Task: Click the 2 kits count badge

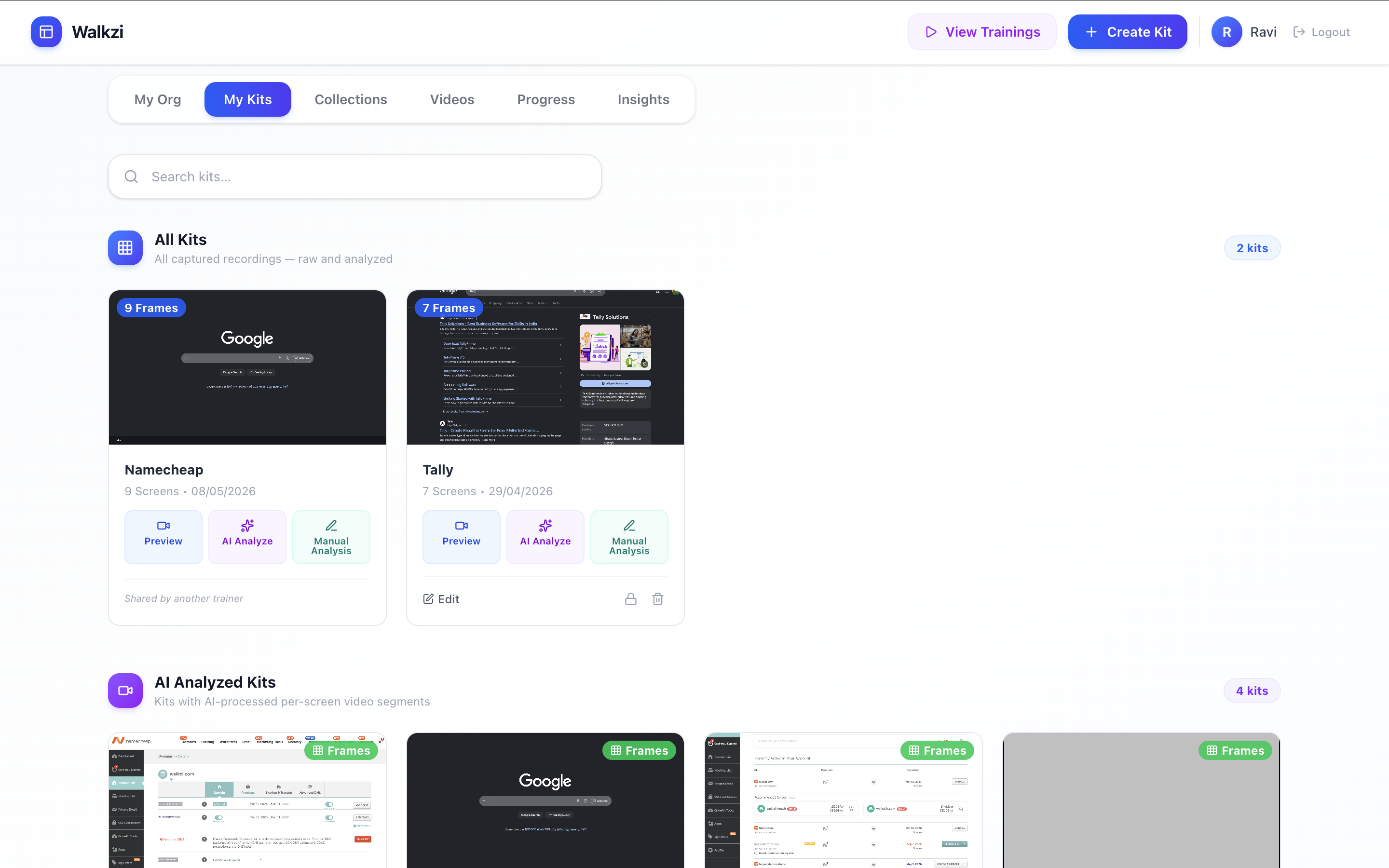Action: tap(1252, 248)
